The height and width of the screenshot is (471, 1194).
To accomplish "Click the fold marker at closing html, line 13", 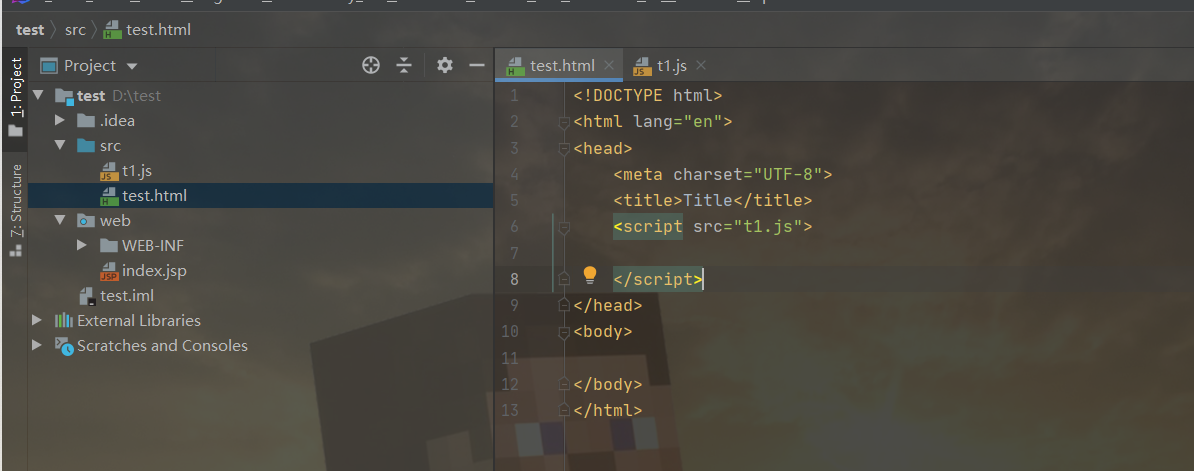I will click(x=564, y=410).
